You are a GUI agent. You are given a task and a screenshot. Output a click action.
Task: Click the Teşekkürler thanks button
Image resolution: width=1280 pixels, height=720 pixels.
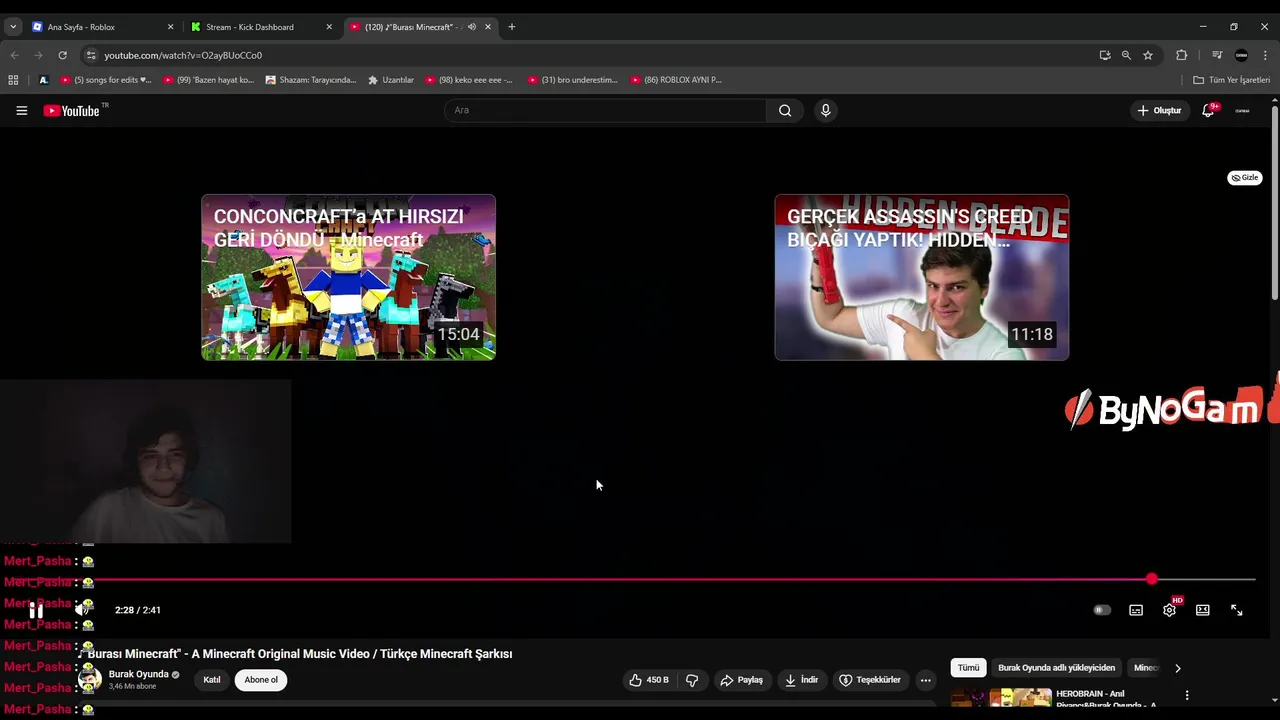coord(870,680)
